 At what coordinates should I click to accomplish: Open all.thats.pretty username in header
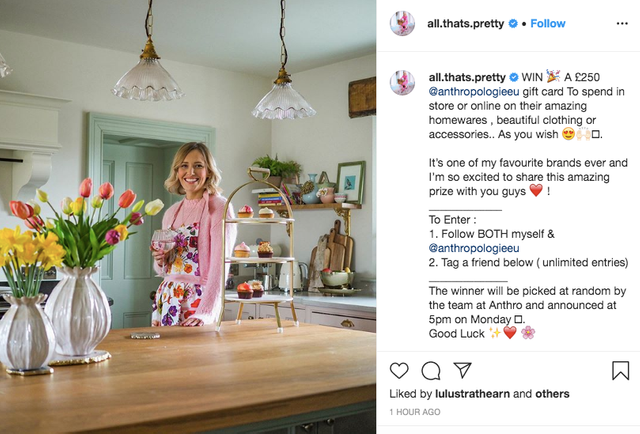coord(465,24)
